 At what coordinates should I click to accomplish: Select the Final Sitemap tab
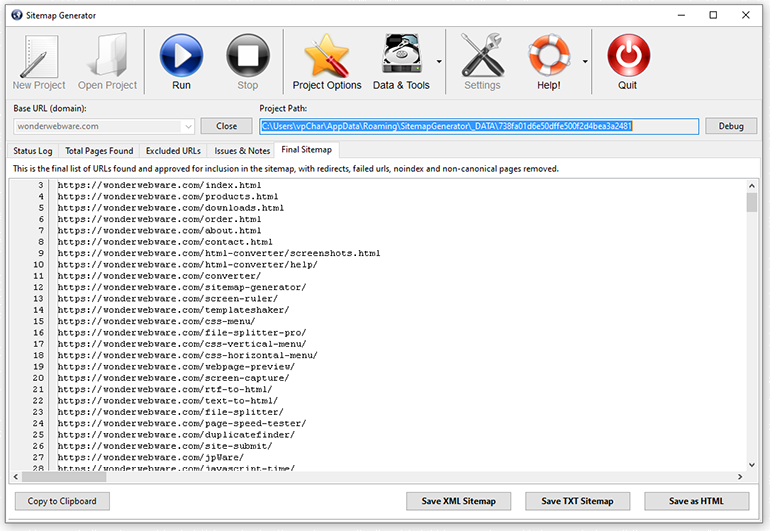[x=306, y=150]
